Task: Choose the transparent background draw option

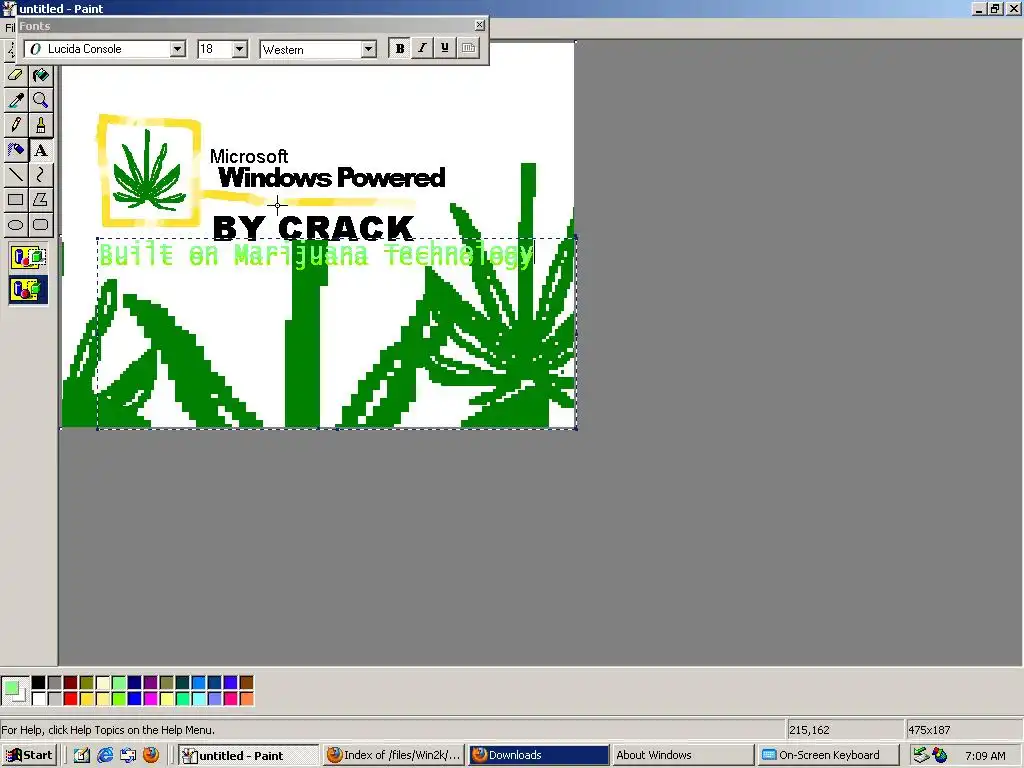Action: coord(28,289)
